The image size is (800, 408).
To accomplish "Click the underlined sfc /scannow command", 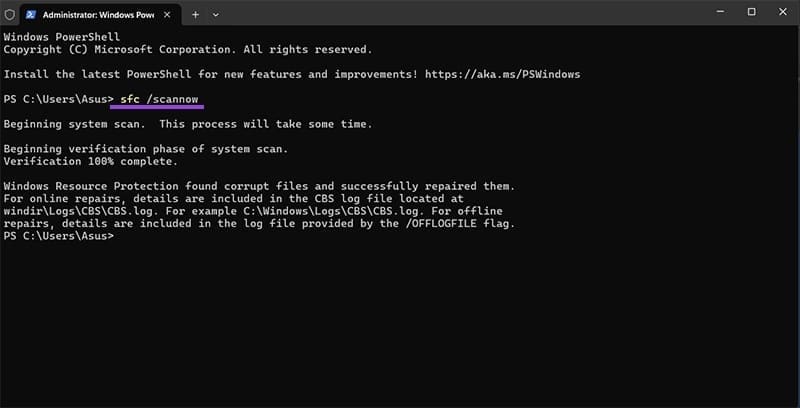I will [x=157, y=99].
